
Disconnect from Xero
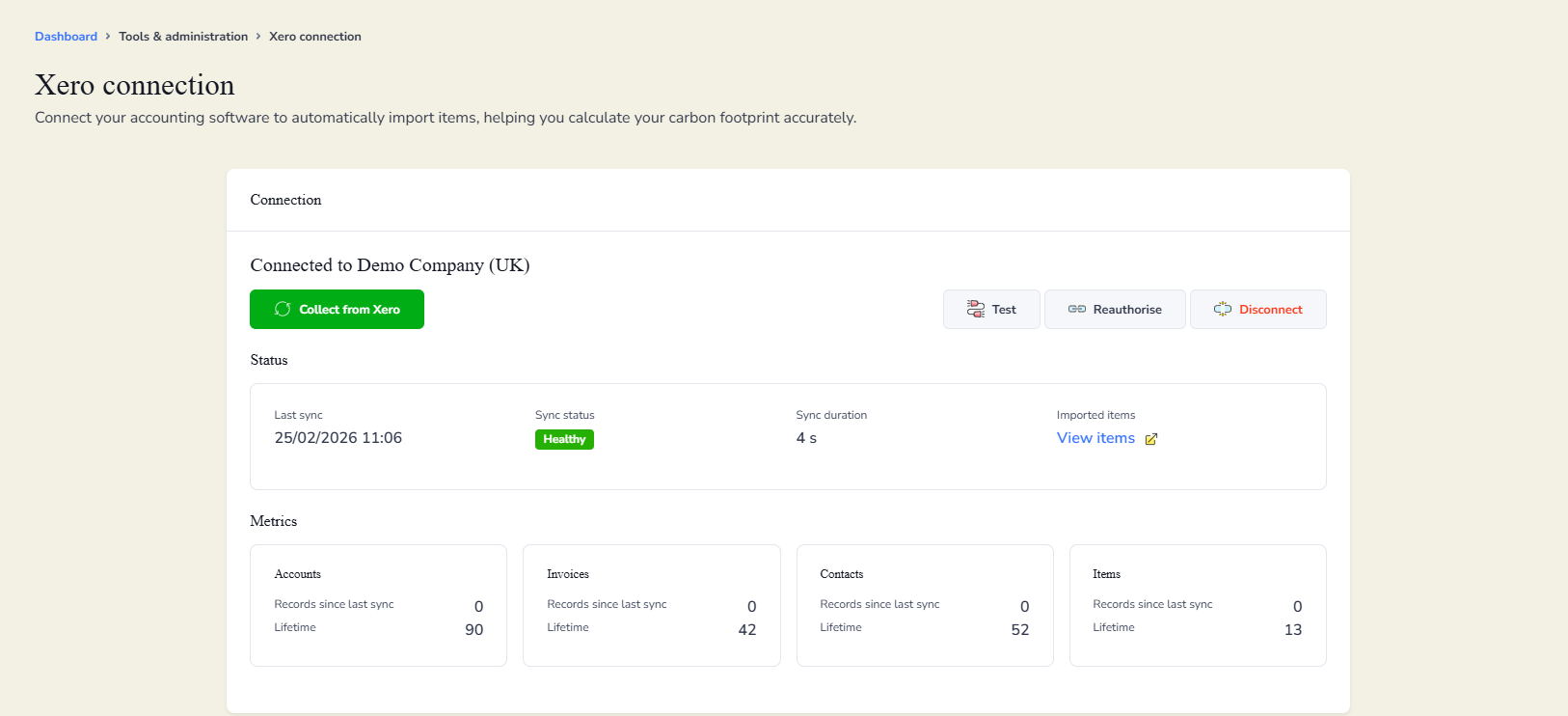point(1258,309)
